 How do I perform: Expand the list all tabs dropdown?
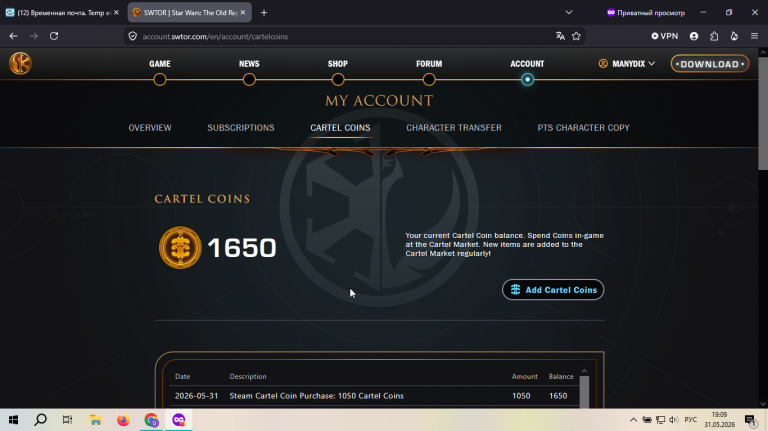[x=569, y=13]
